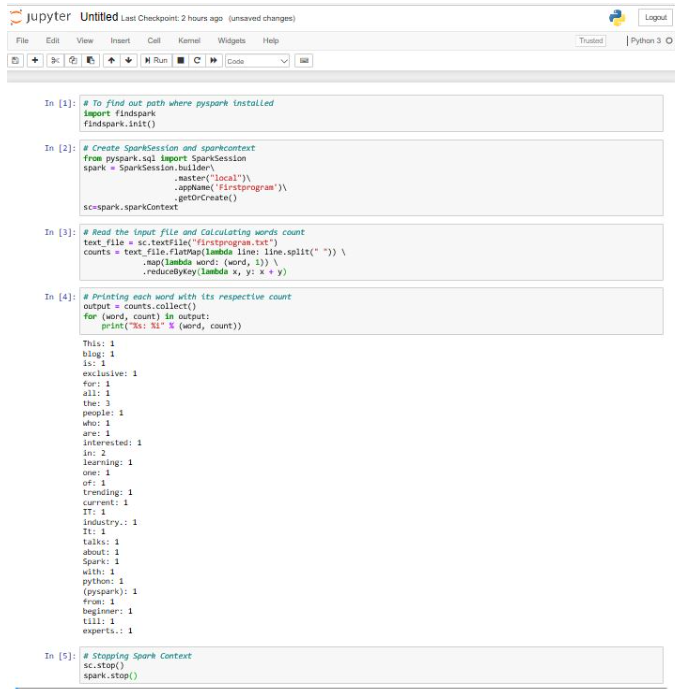Click the Jupyter logo
Screen dimensions: 675x693
[x=40, y=17]
